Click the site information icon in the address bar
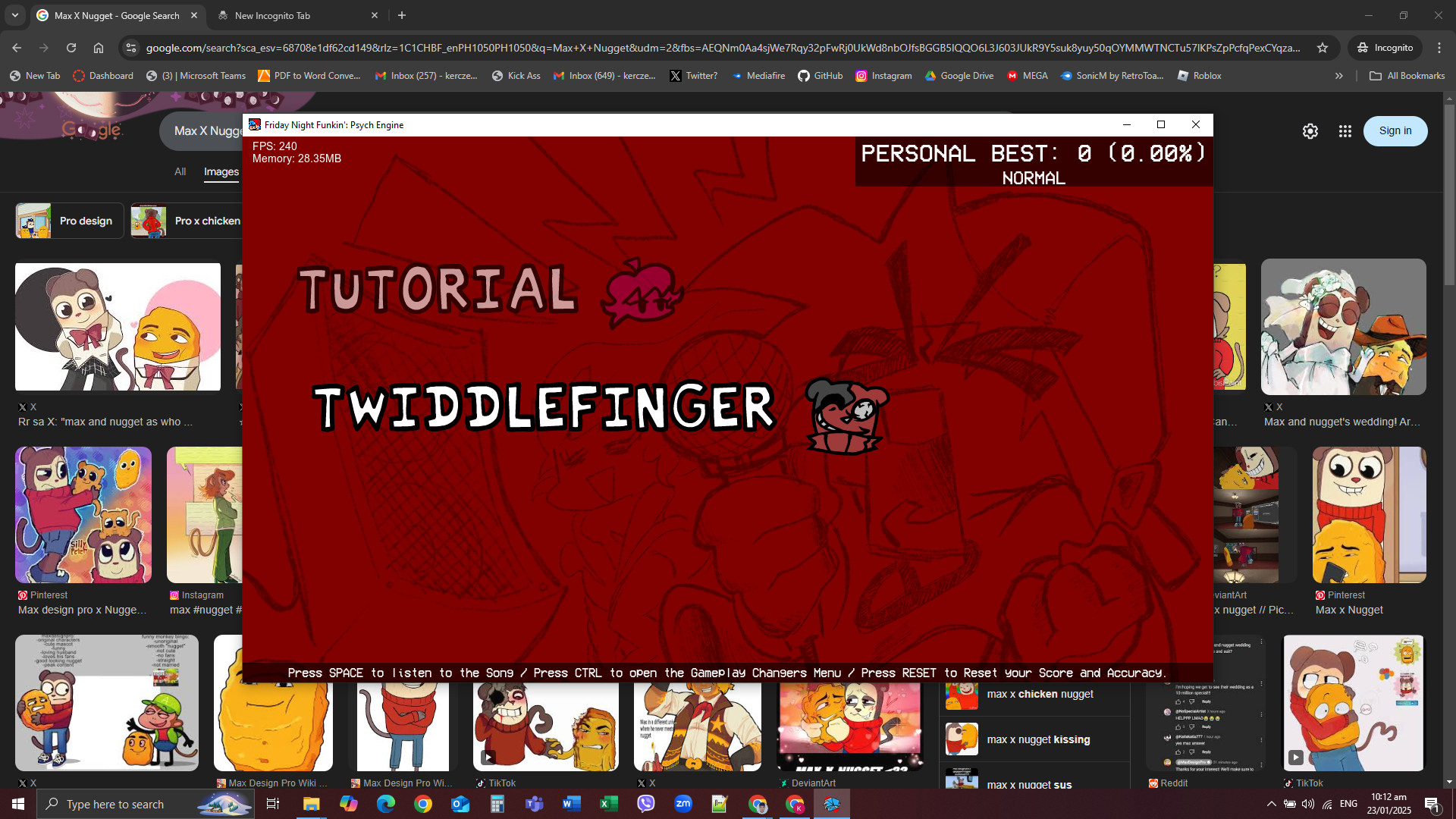 pos(130,47)
